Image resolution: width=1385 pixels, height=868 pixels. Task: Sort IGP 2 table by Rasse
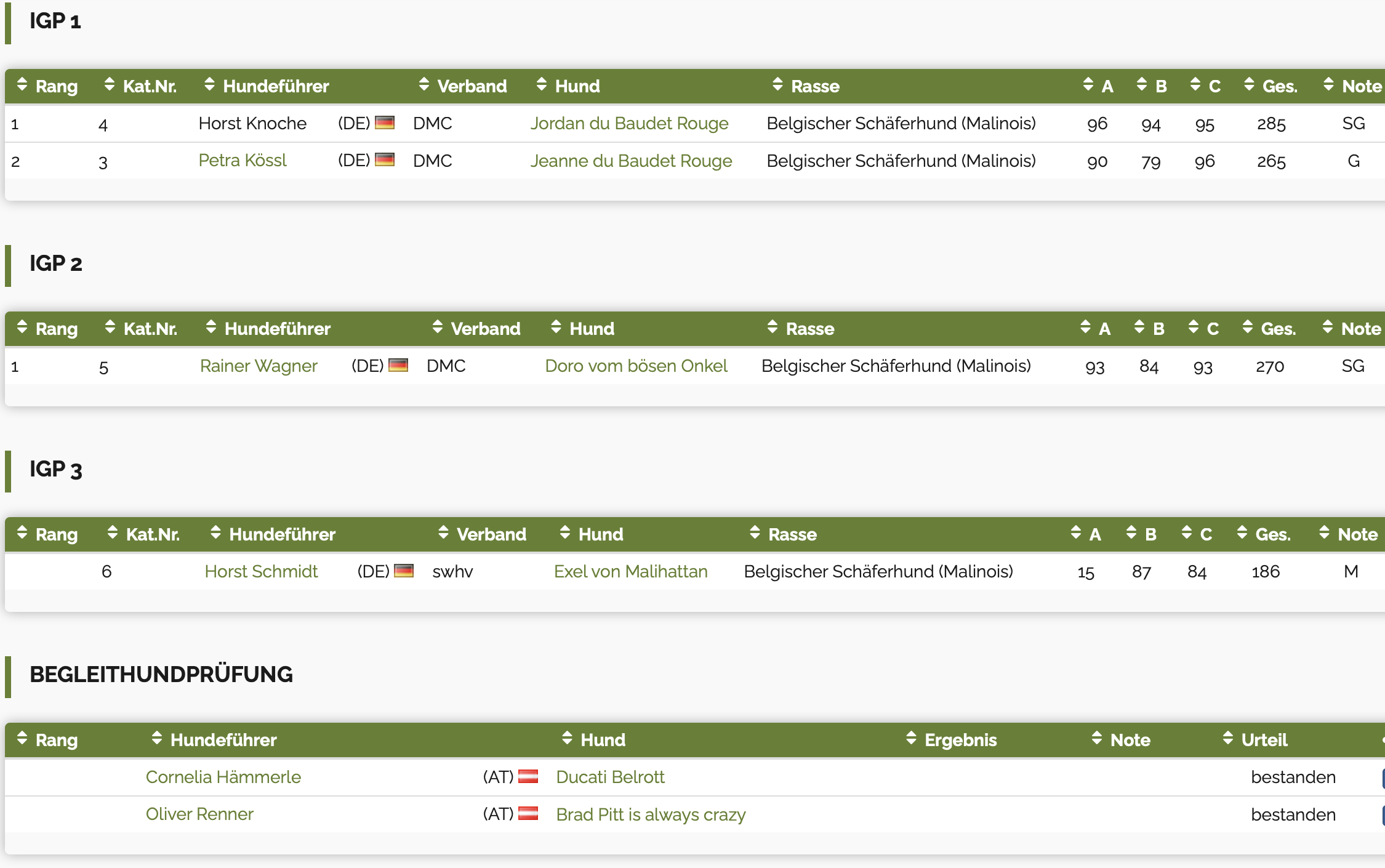click(801, 329)
